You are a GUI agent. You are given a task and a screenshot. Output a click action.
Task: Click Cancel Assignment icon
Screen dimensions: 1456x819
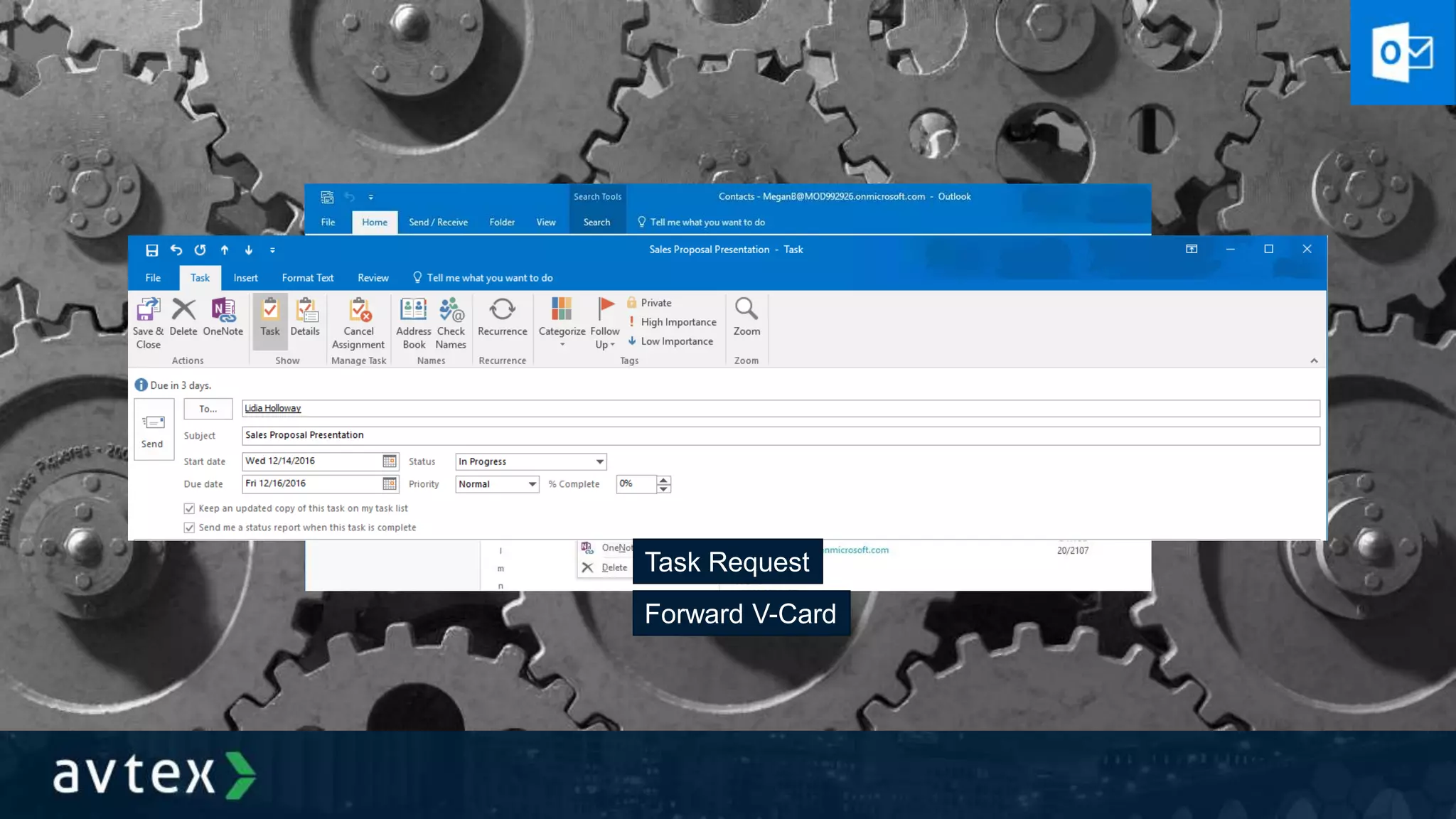(x=358, y=323)
